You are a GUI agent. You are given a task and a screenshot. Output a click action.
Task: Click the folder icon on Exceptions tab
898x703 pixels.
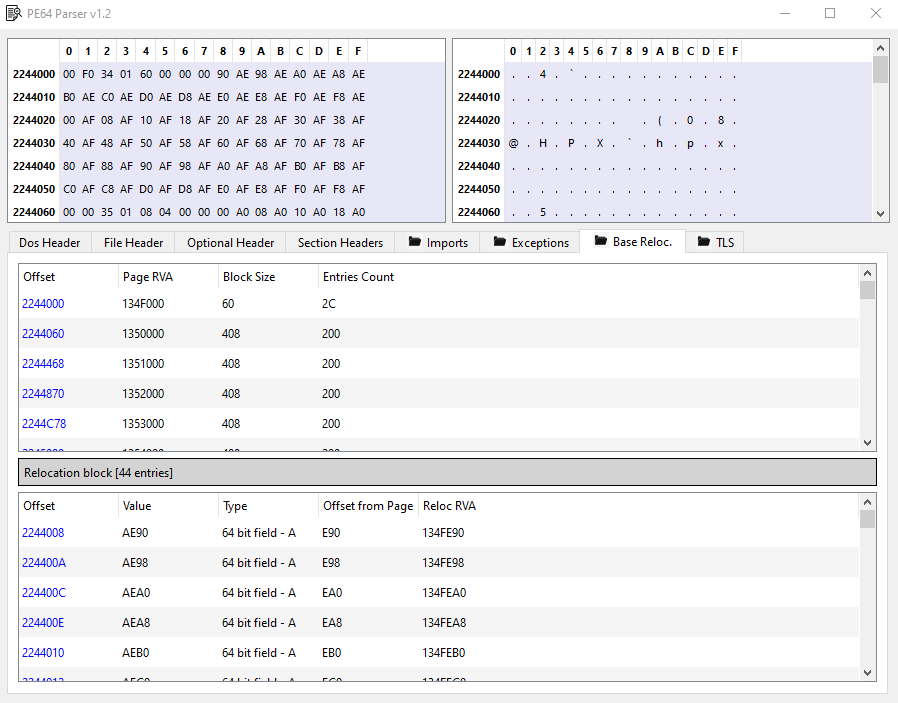(497, 242)
